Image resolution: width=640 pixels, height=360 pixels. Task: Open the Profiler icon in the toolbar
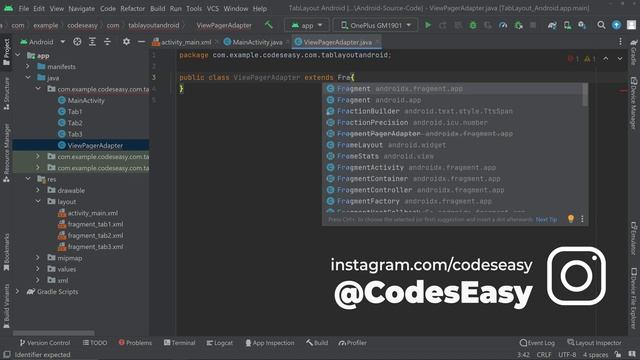(x=503, y=25)
